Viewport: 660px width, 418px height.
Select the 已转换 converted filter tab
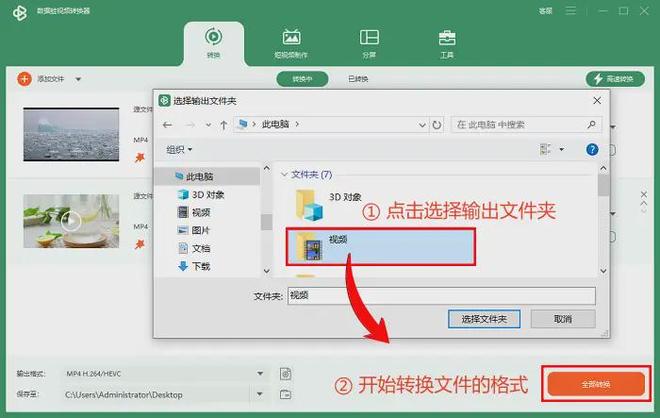tap(358, 79)
